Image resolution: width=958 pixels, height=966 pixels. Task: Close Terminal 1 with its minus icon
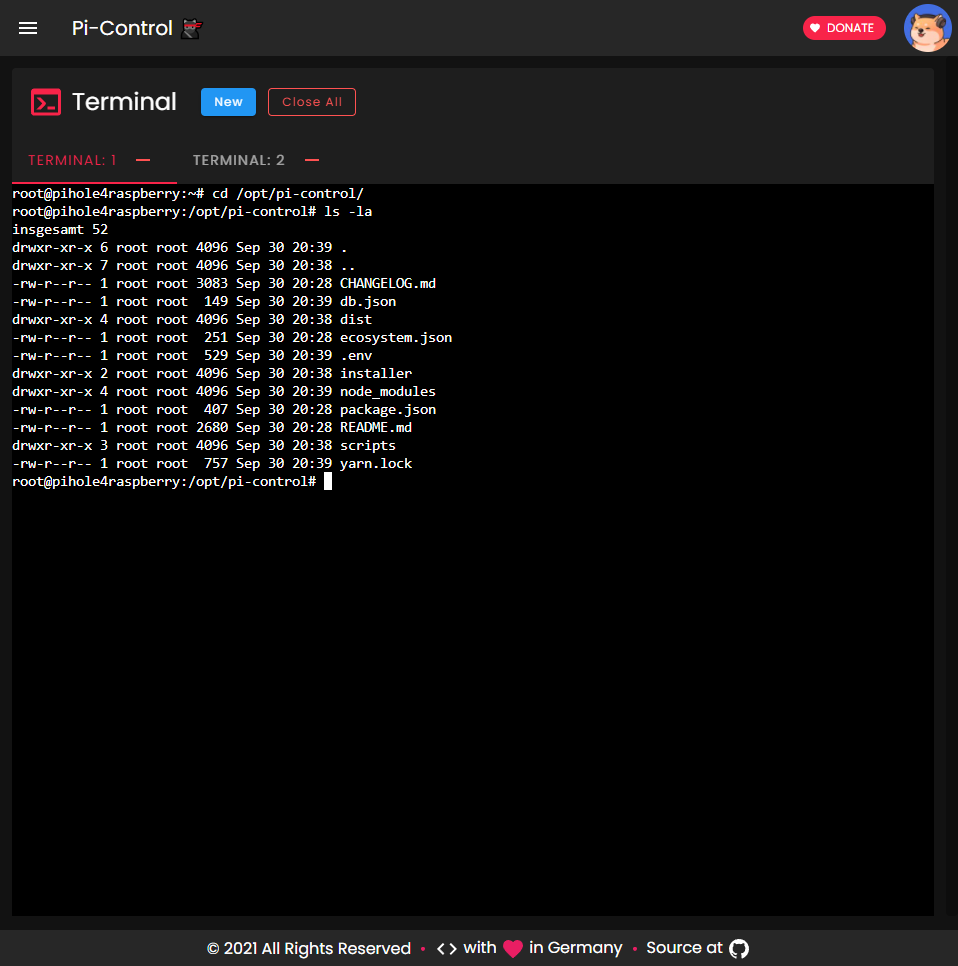(x=143, y=160)
